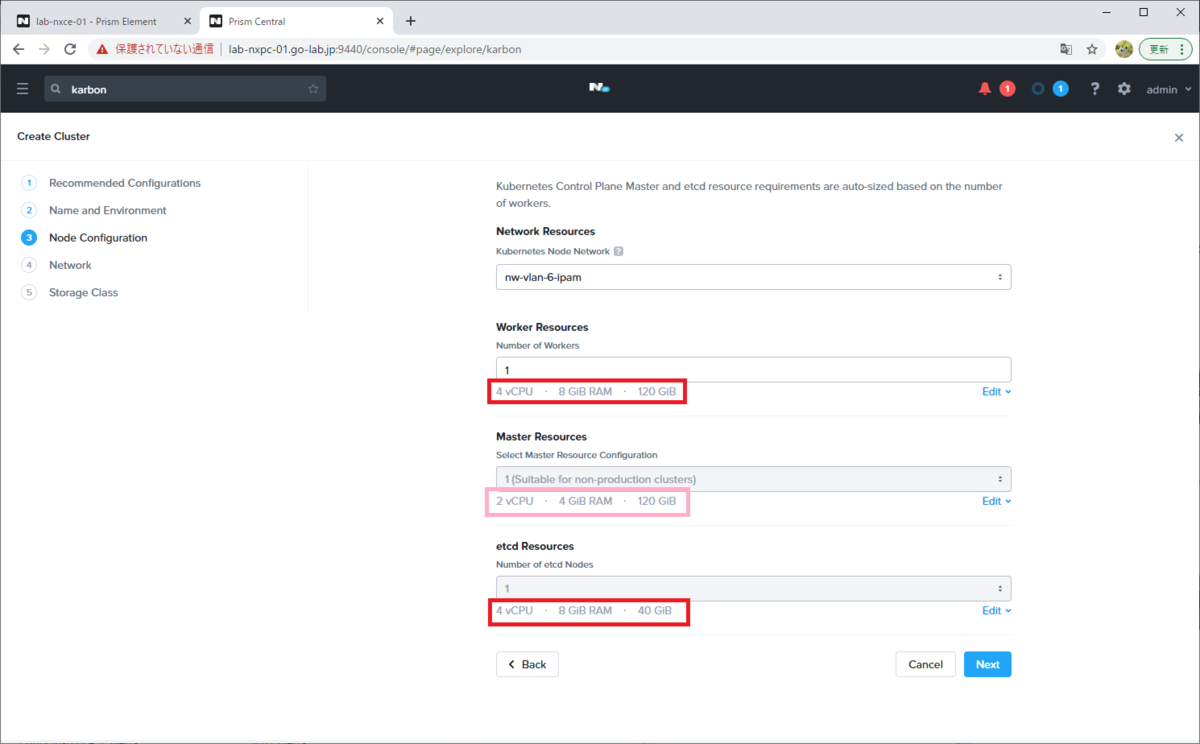
Task: Go to the Network step
Action: click(70, 265)
